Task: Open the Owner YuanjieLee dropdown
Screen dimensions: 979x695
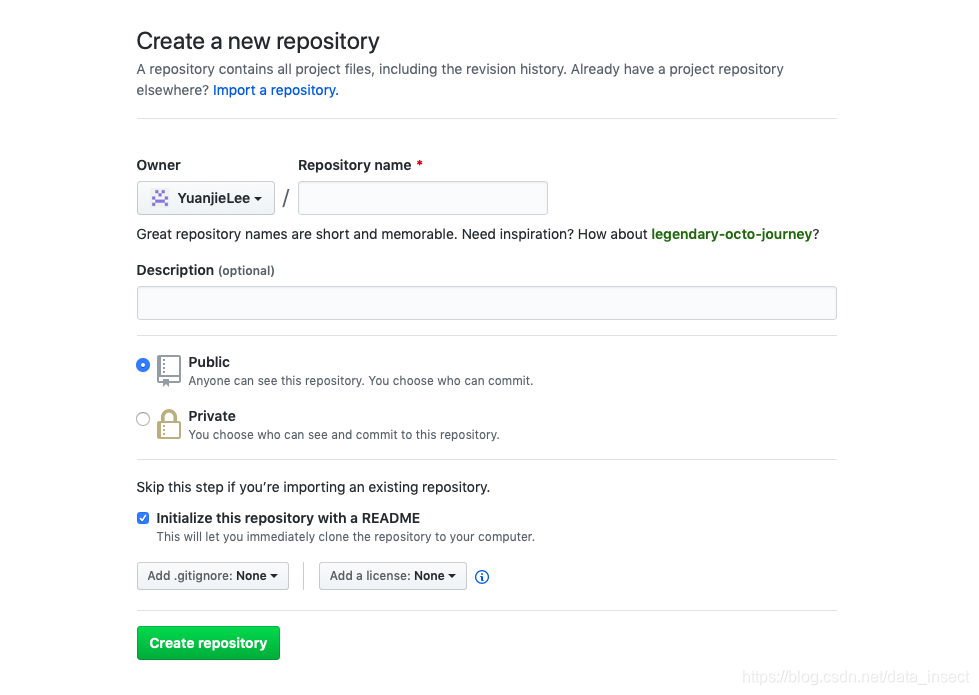Action: click(206, 198)
